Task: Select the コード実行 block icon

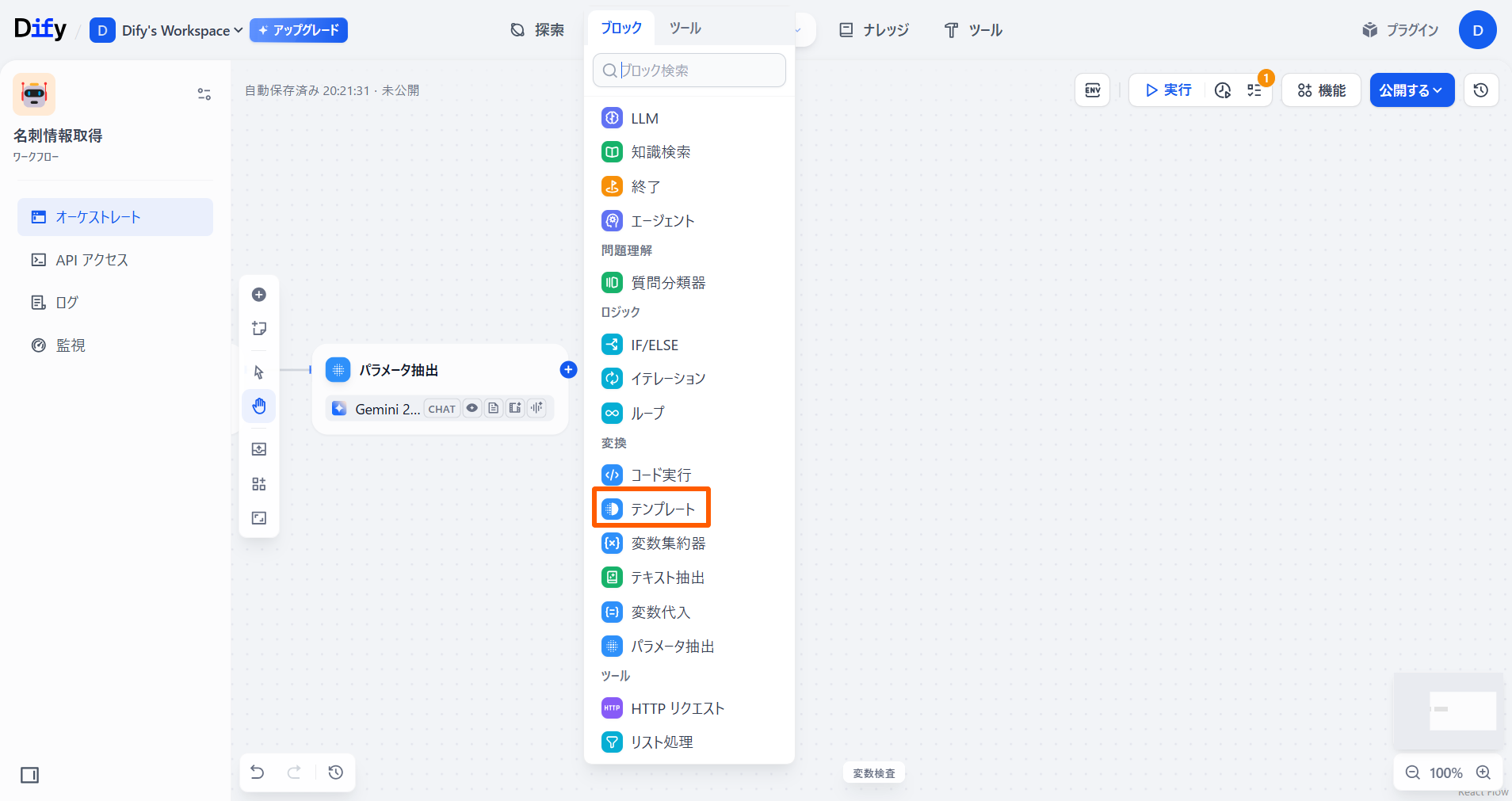Action: (612, 475)
